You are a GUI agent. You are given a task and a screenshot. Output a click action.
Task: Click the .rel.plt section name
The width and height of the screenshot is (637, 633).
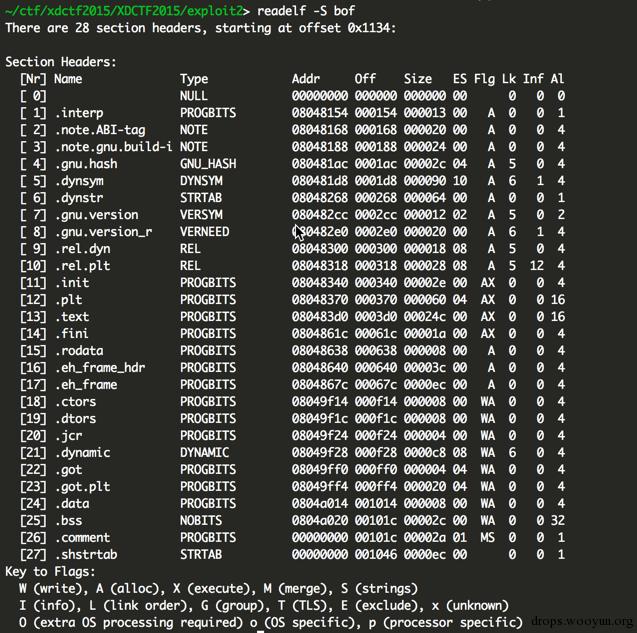83,266
